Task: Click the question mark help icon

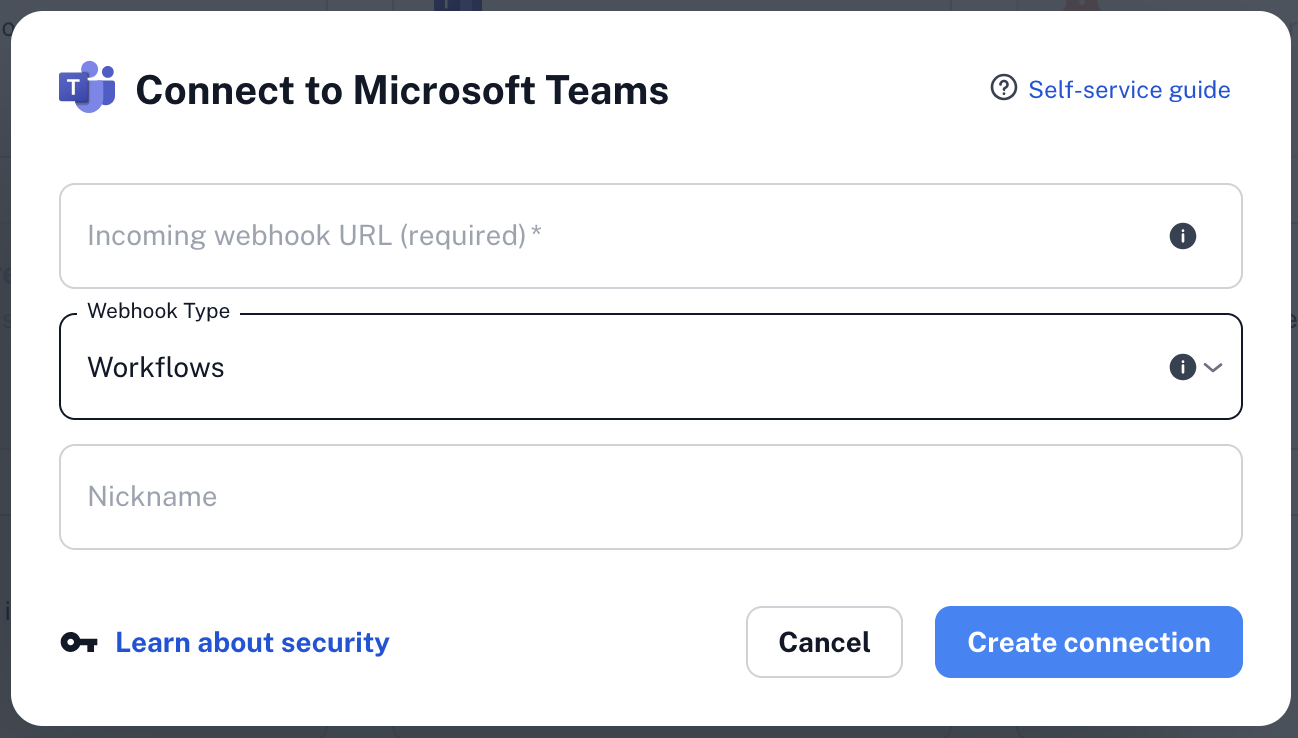Action: coord(1002,89)
